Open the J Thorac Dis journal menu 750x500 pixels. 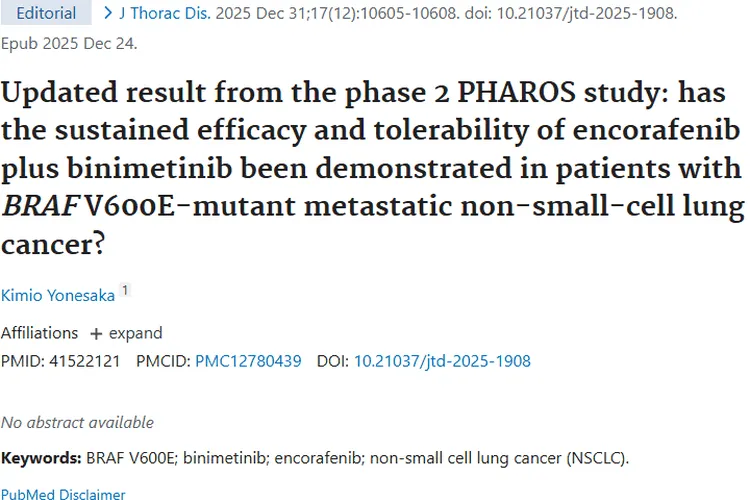(165, 14)
